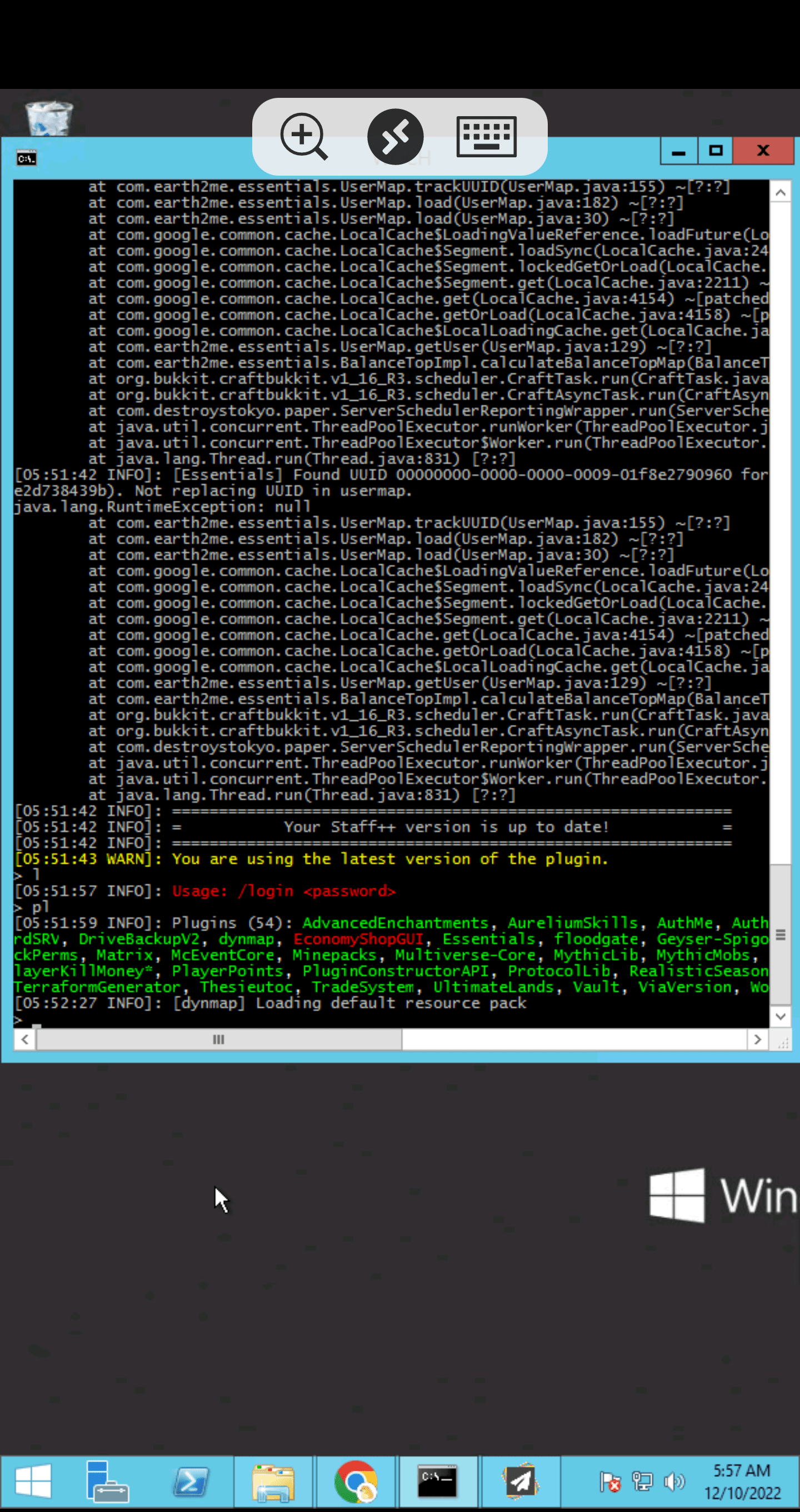
Task: Click the UltimateLands plugin name
Action: (493, 987)
